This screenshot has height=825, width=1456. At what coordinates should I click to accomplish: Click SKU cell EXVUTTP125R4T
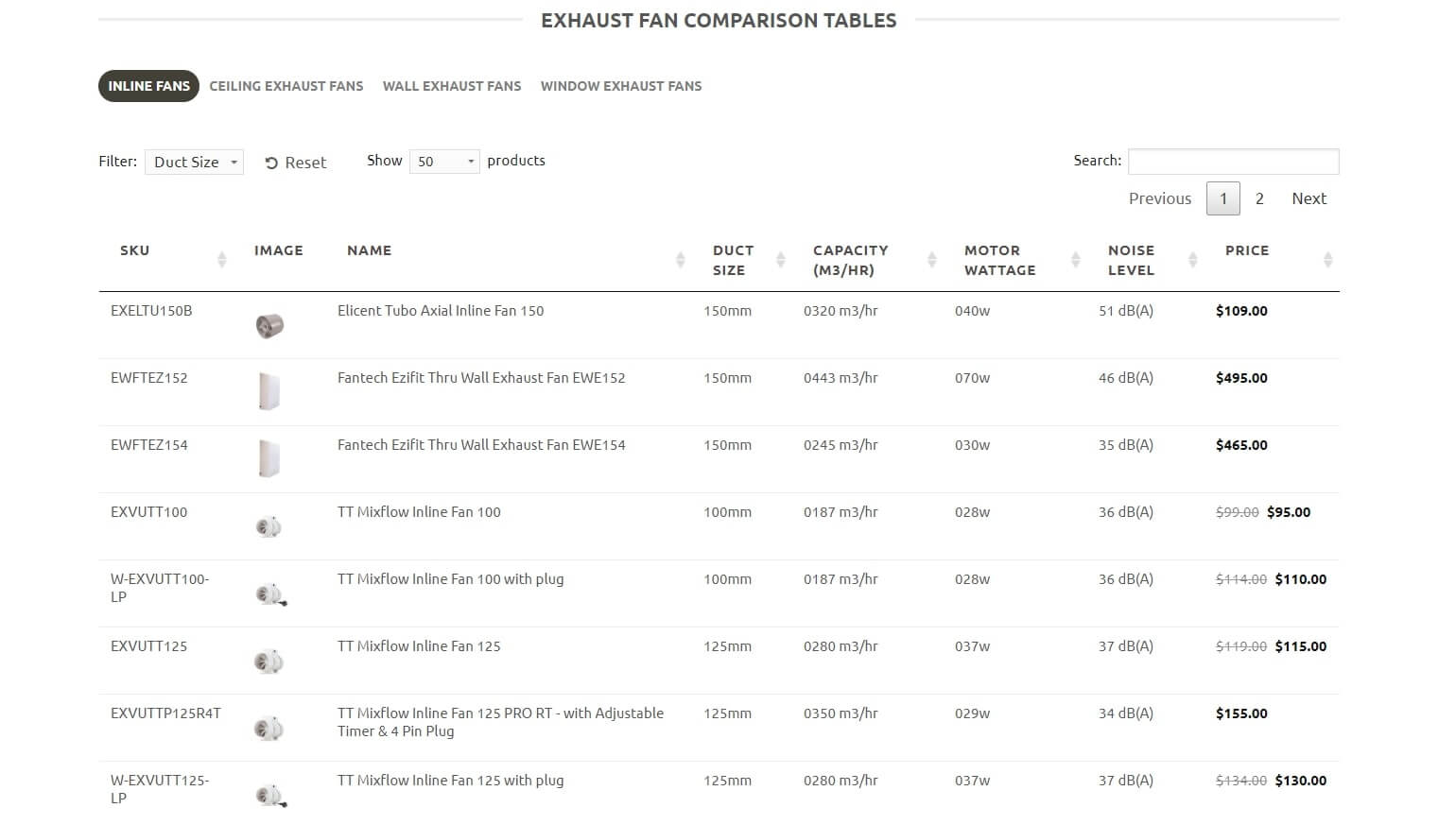pyautogui.click(x=165, y=713)
